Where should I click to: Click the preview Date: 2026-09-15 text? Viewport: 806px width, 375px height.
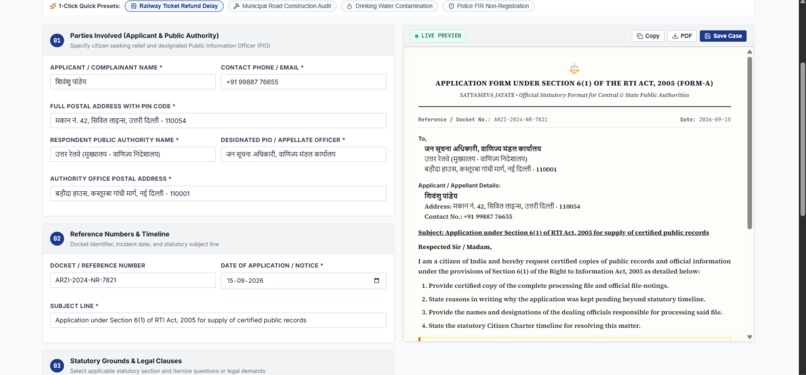(x=705, y=119)
